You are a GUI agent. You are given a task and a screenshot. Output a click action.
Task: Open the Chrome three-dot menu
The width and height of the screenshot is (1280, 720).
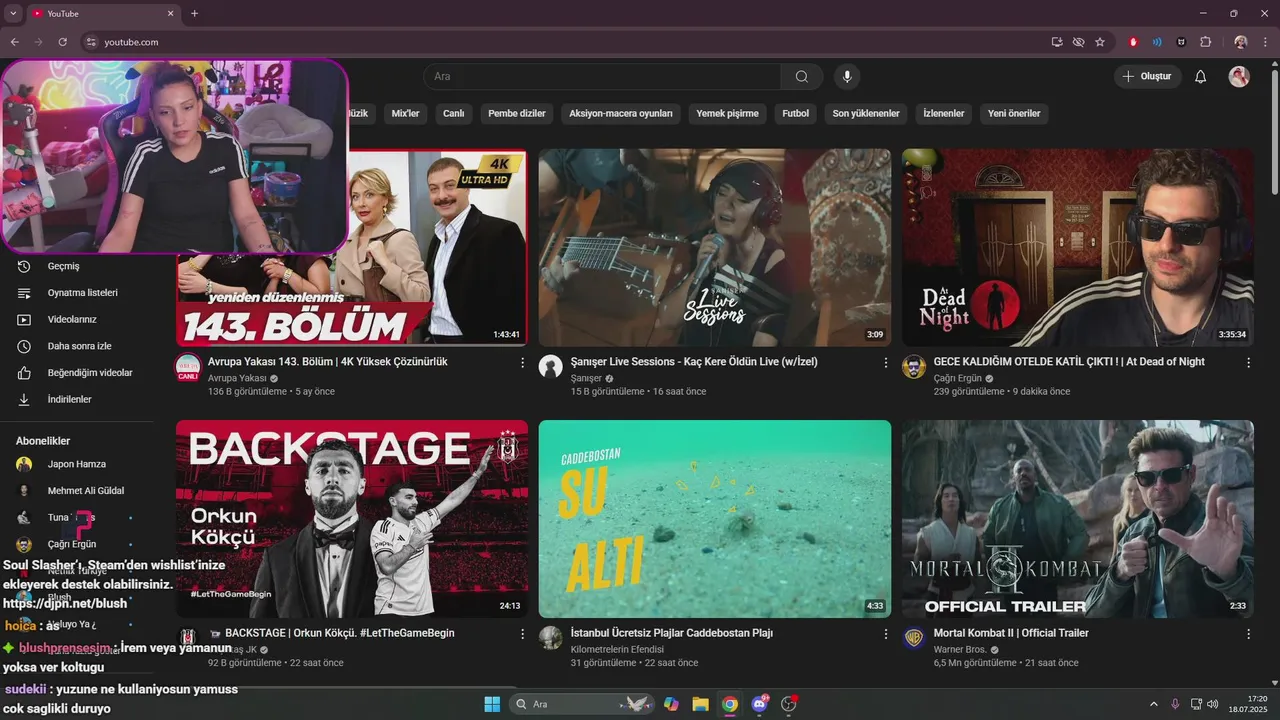coord(1265,42)
